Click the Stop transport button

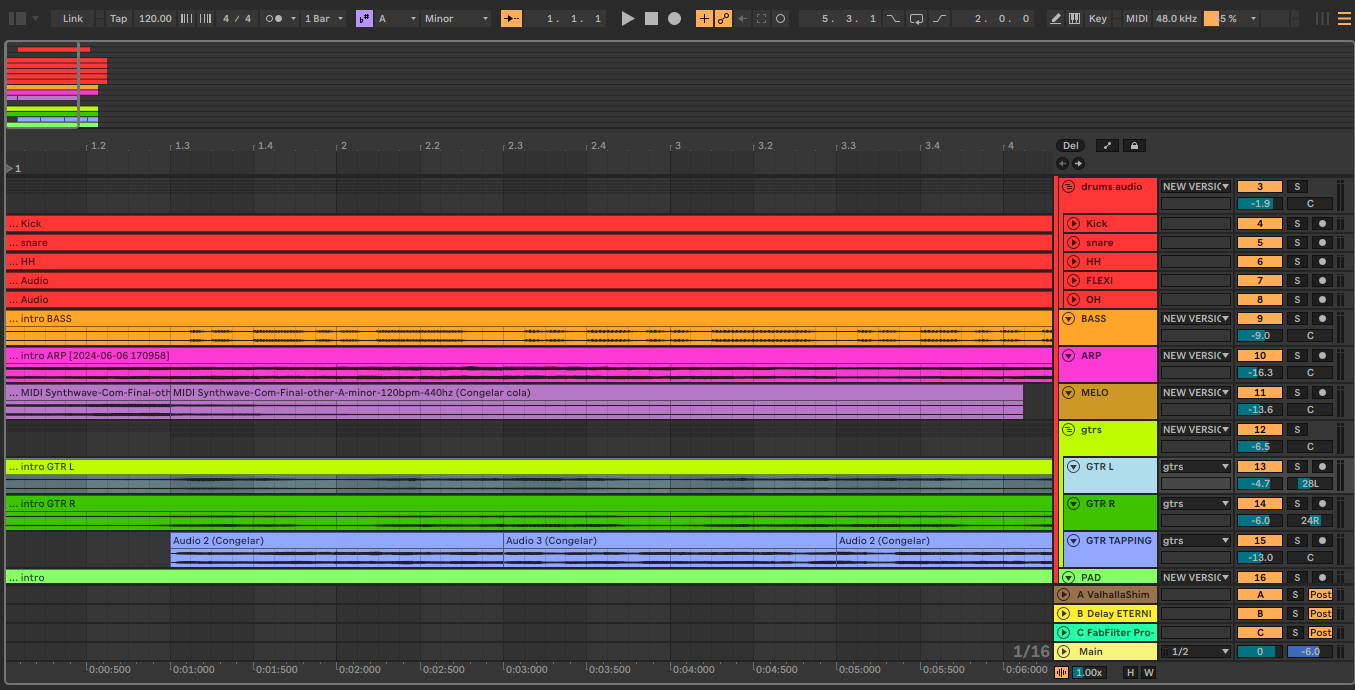pos(651,18)
